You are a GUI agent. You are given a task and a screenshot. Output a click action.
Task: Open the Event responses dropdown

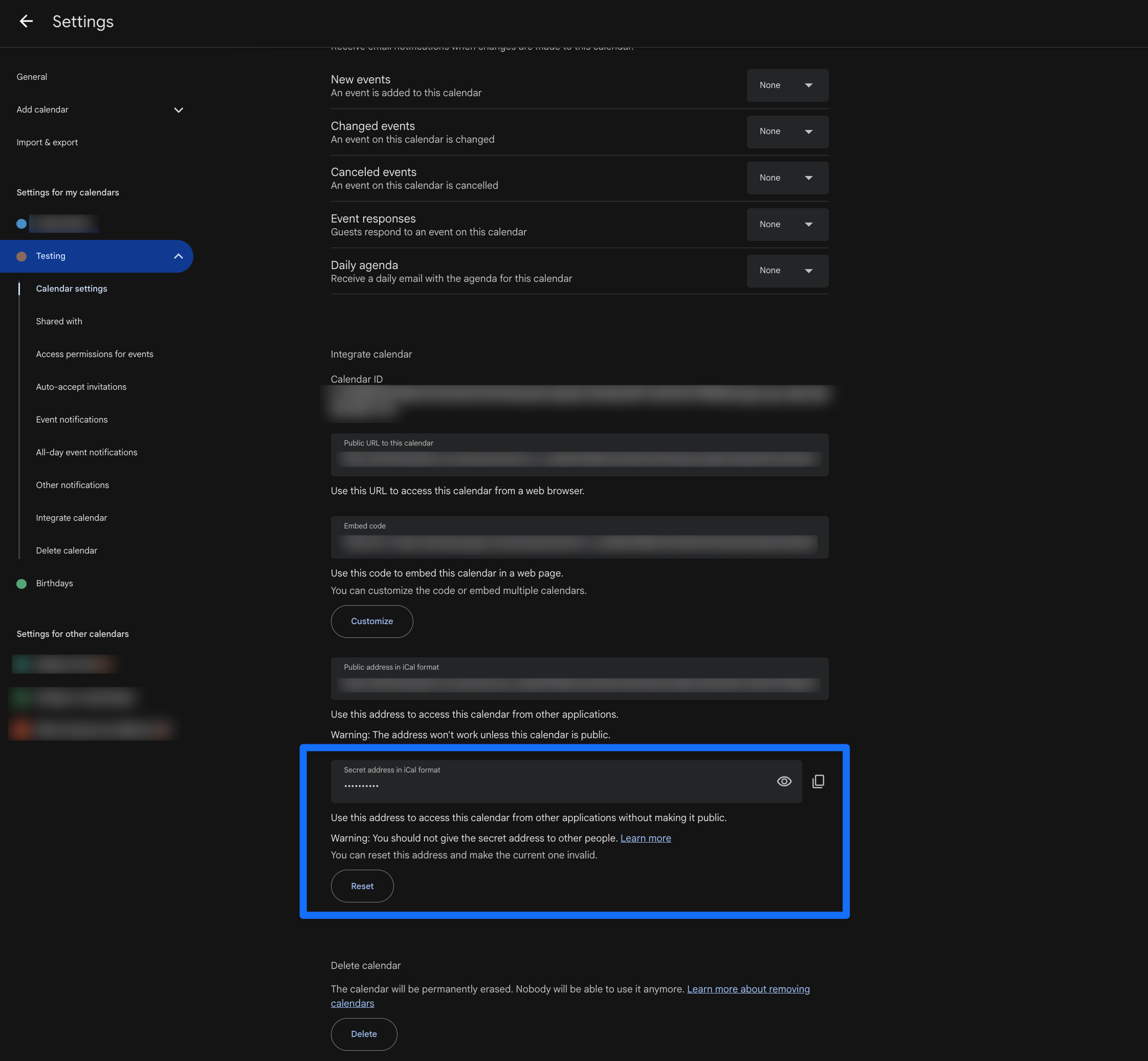[787, 225]
